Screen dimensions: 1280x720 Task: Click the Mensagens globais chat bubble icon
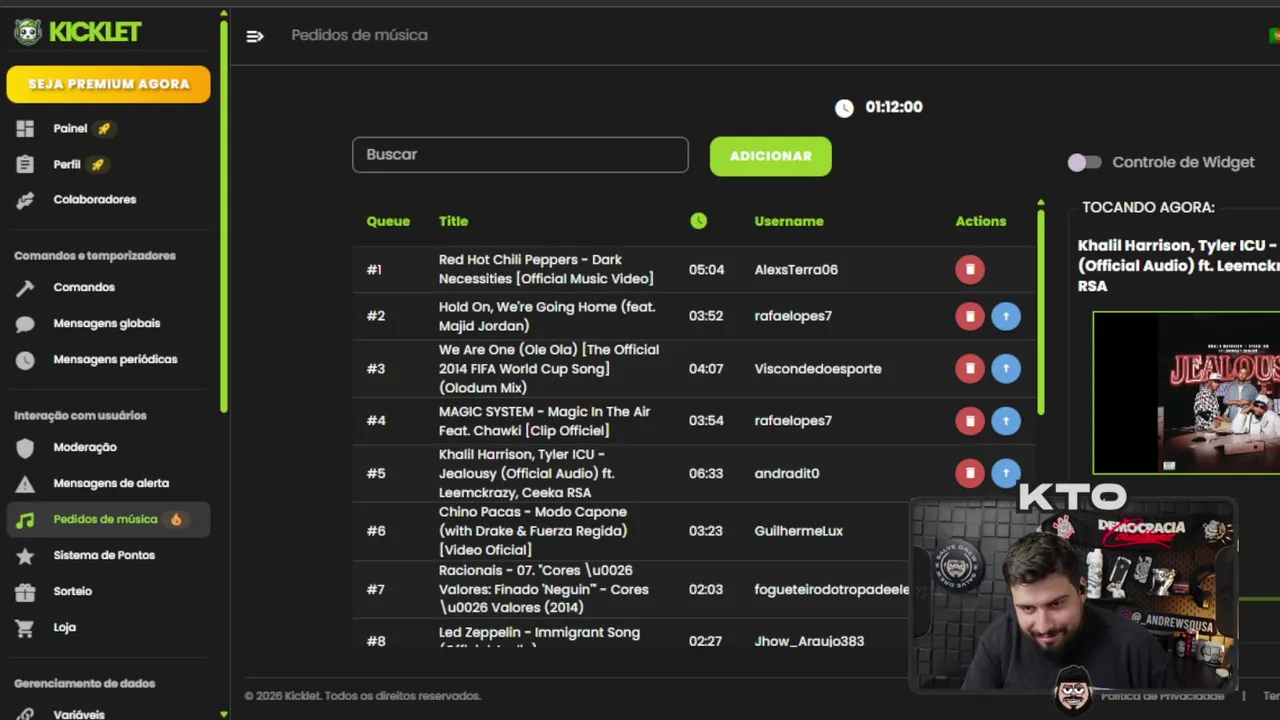[x=25, y=324]
